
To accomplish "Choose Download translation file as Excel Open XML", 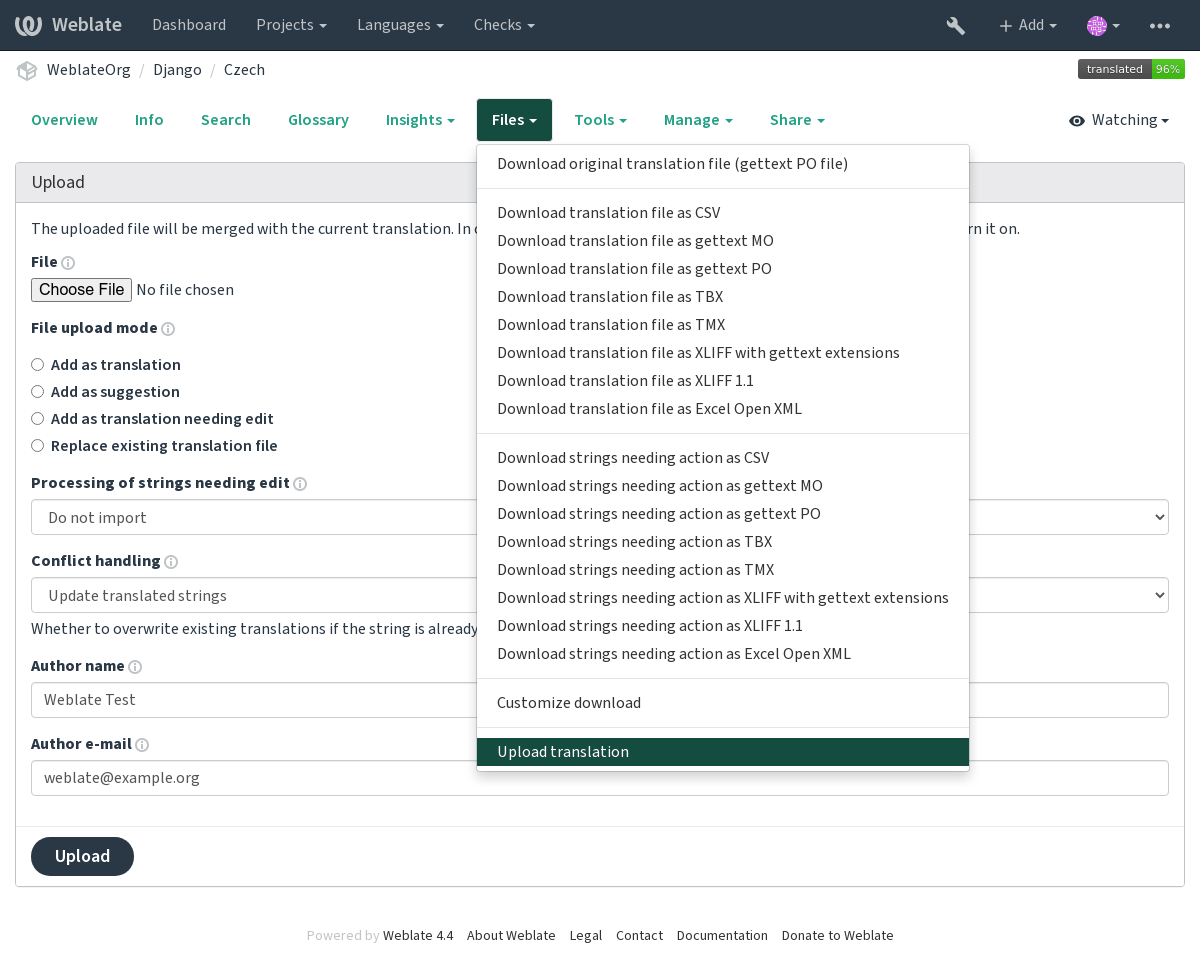I will (723, 409).
